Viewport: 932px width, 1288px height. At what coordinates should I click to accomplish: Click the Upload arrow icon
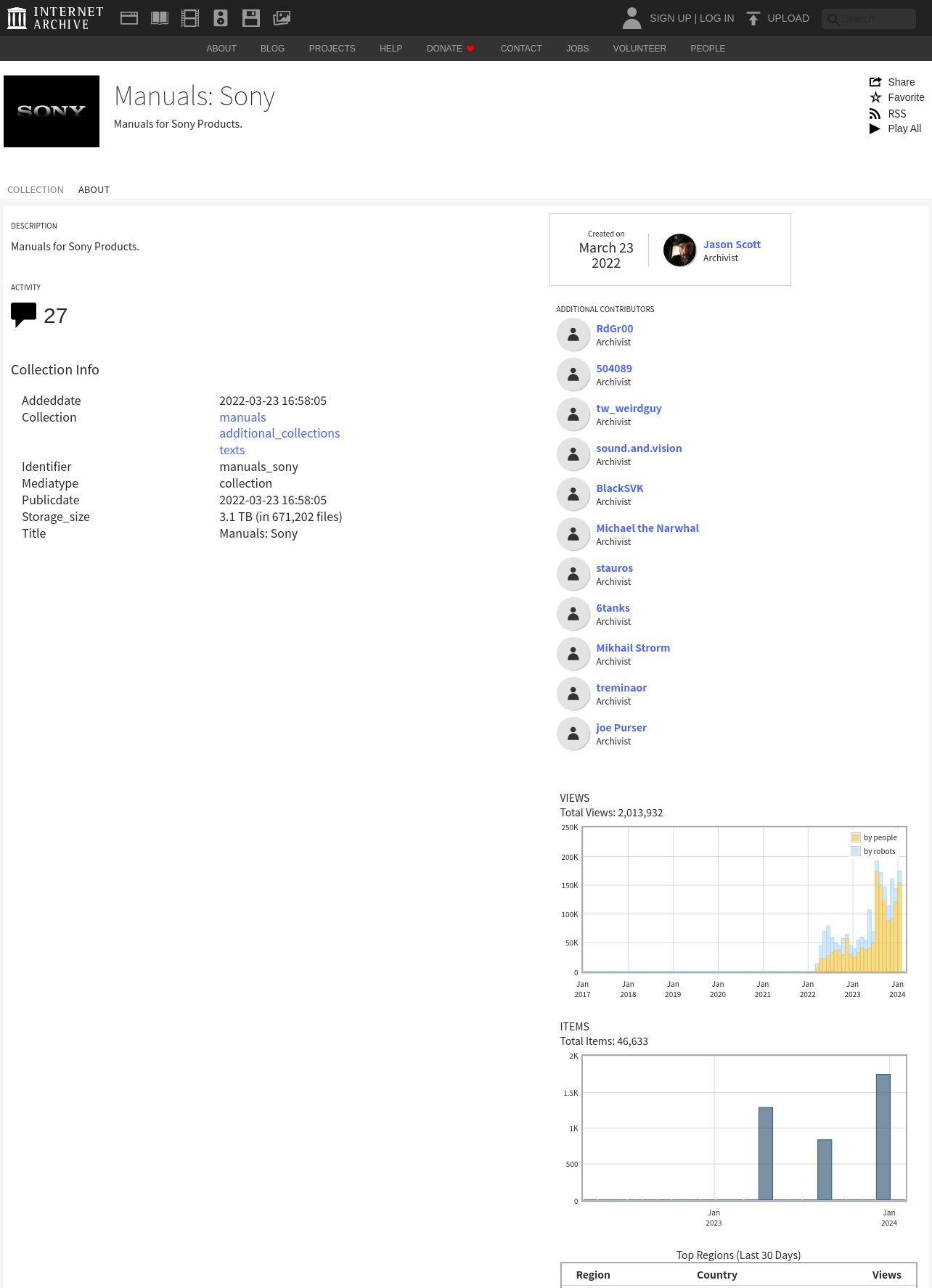[753, 18]
